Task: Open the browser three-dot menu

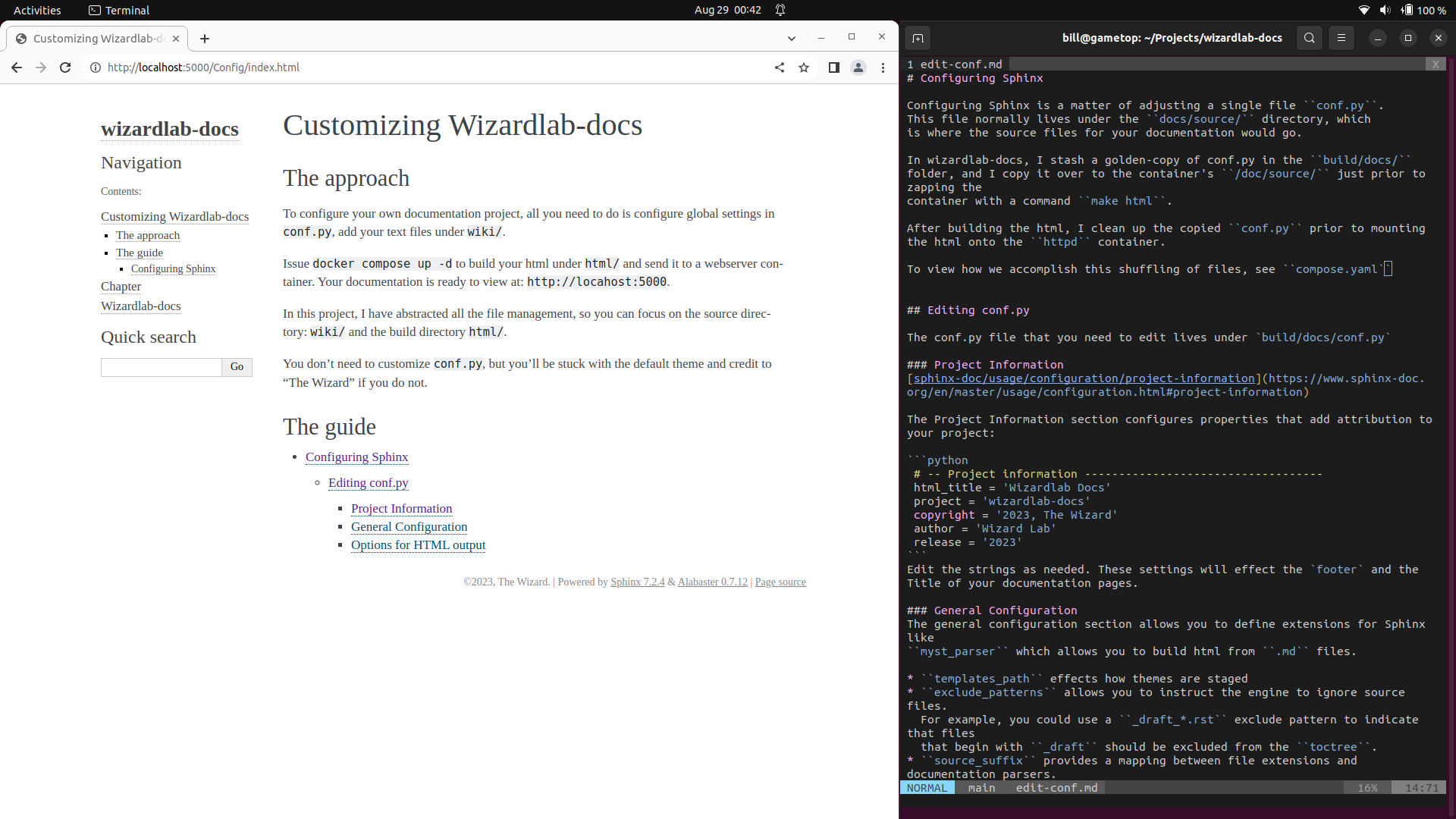Action: [x=883, y=67]
